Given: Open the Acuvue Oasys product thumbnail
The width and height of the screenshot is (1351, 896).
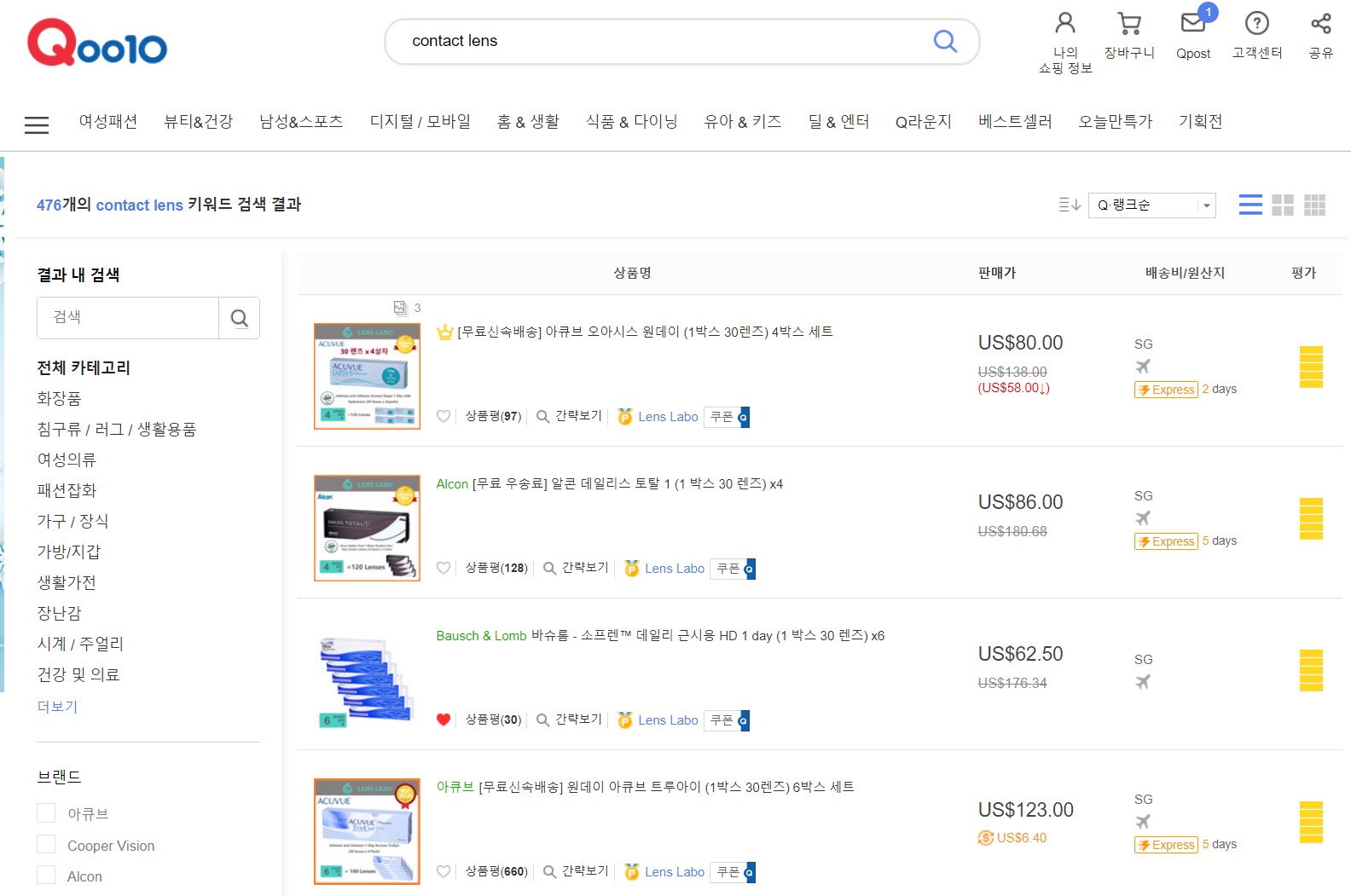Looking at the screenshot, I should pyautogui.click(x=367, y=376).
